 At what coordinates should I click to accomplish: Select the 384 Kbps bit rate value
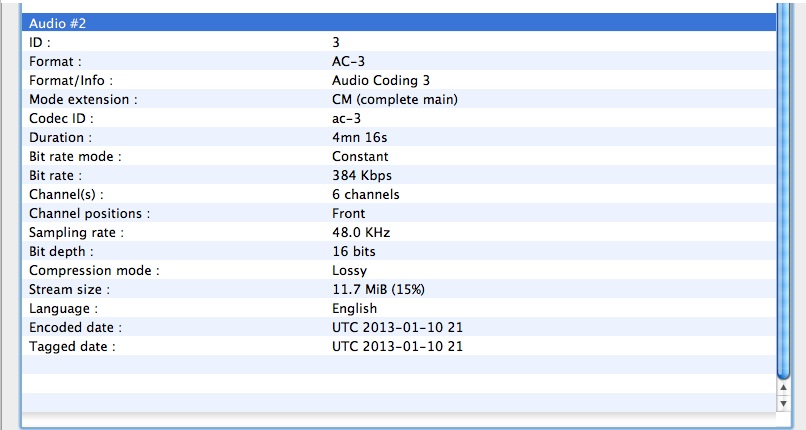pos(362,176)
